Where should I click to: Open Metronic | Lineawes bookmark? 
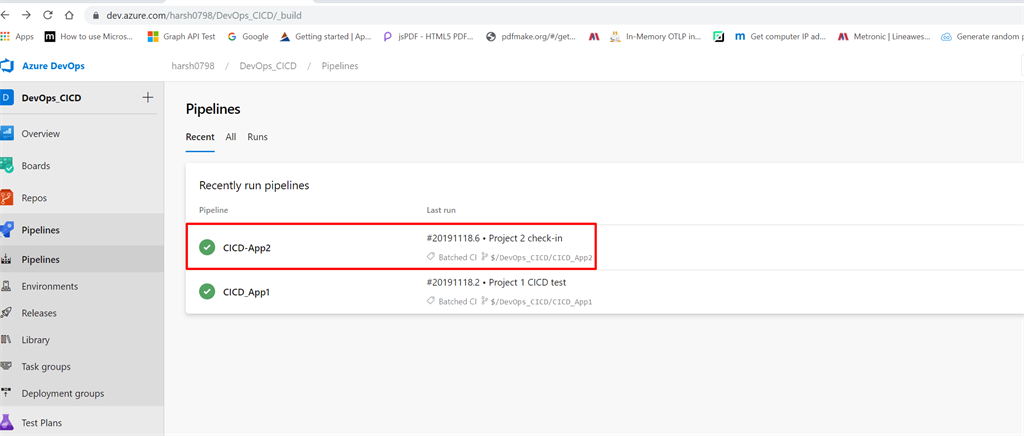click(x=884, y=37)
